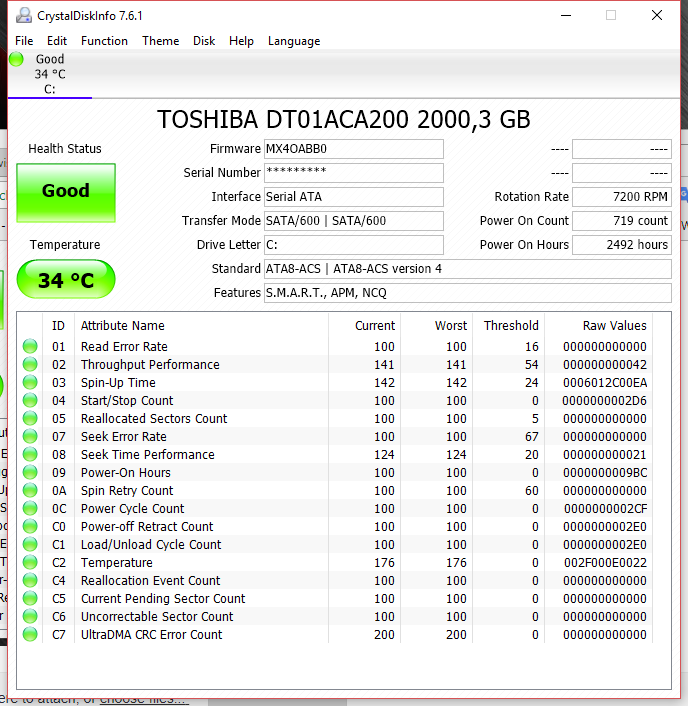Open the Disk menu
The image size is (688, 706).
pyautogui.click(x=204, y=41)
